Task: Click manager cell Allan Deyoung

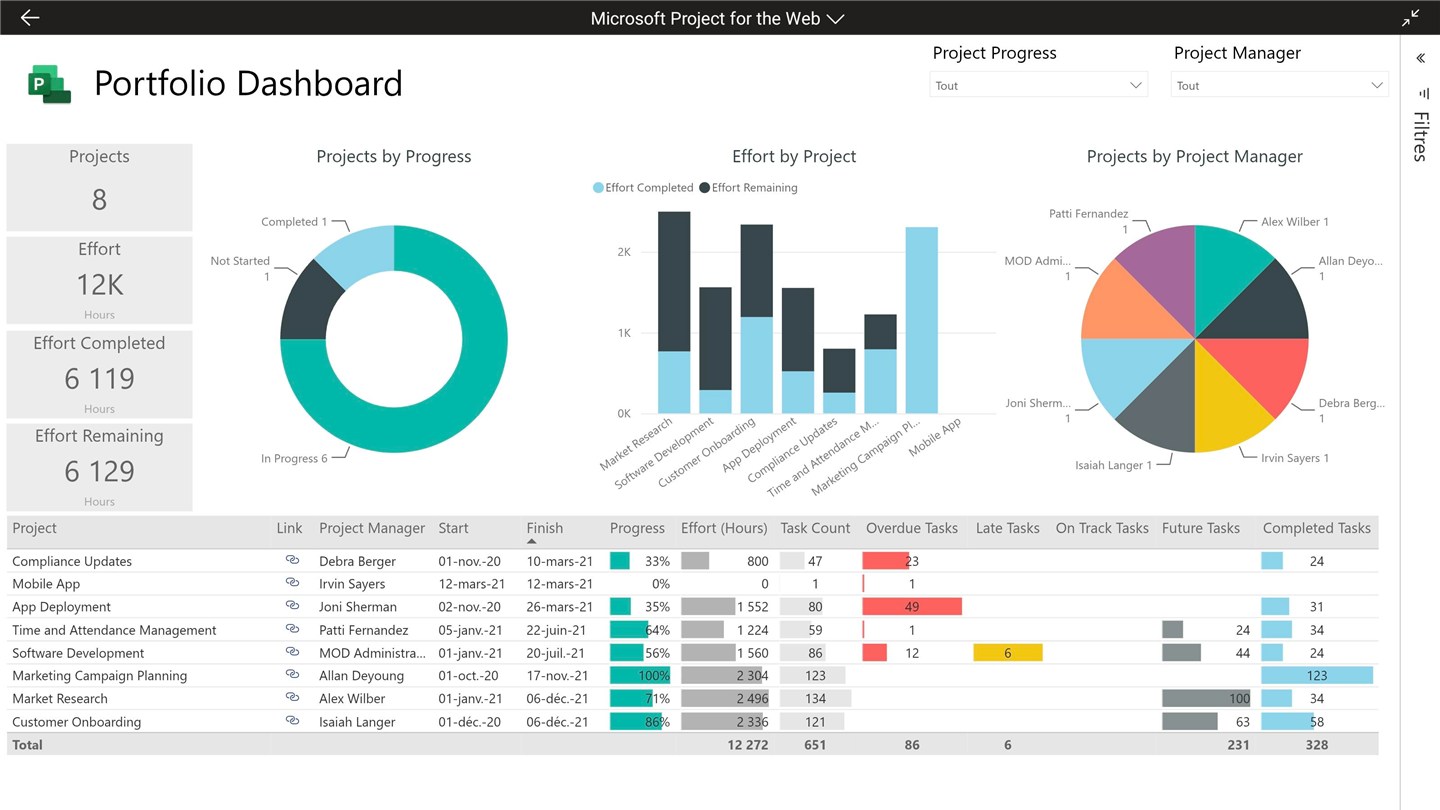Action: pos(362,676)
